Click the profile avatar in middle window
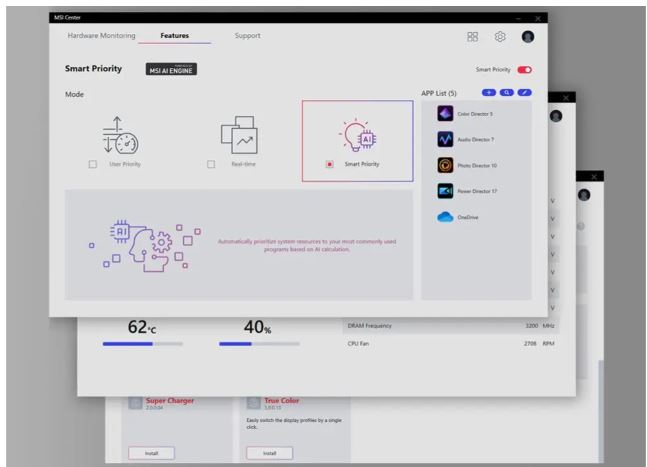This screenshot has width=647, height=467. pyautogui.click(x=556, y=116)
